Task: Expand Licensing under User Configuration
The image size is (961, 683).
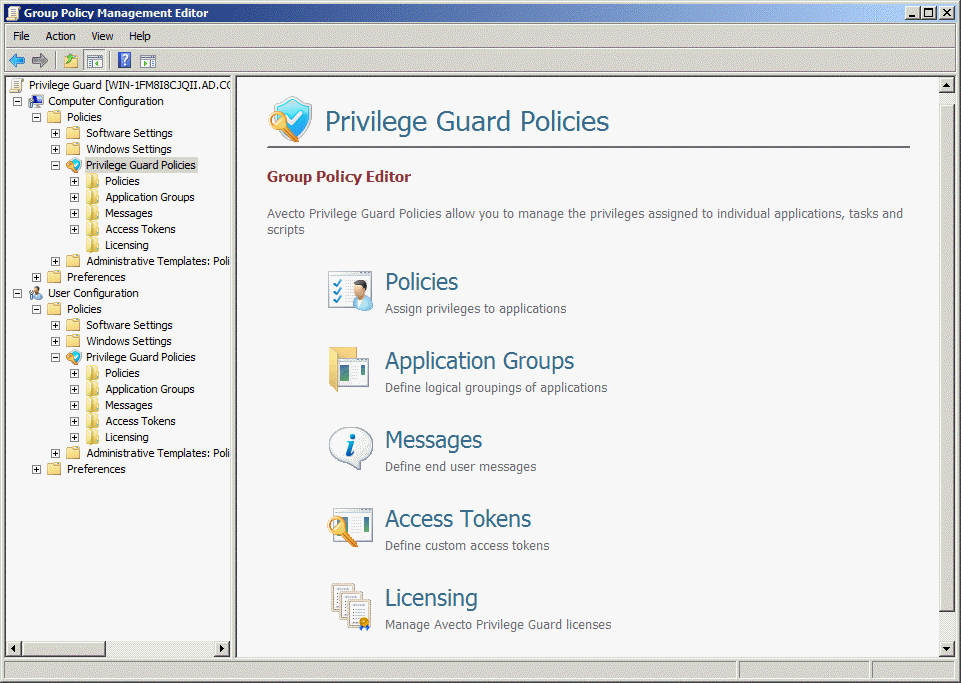Action: click(x=75, y=437)
